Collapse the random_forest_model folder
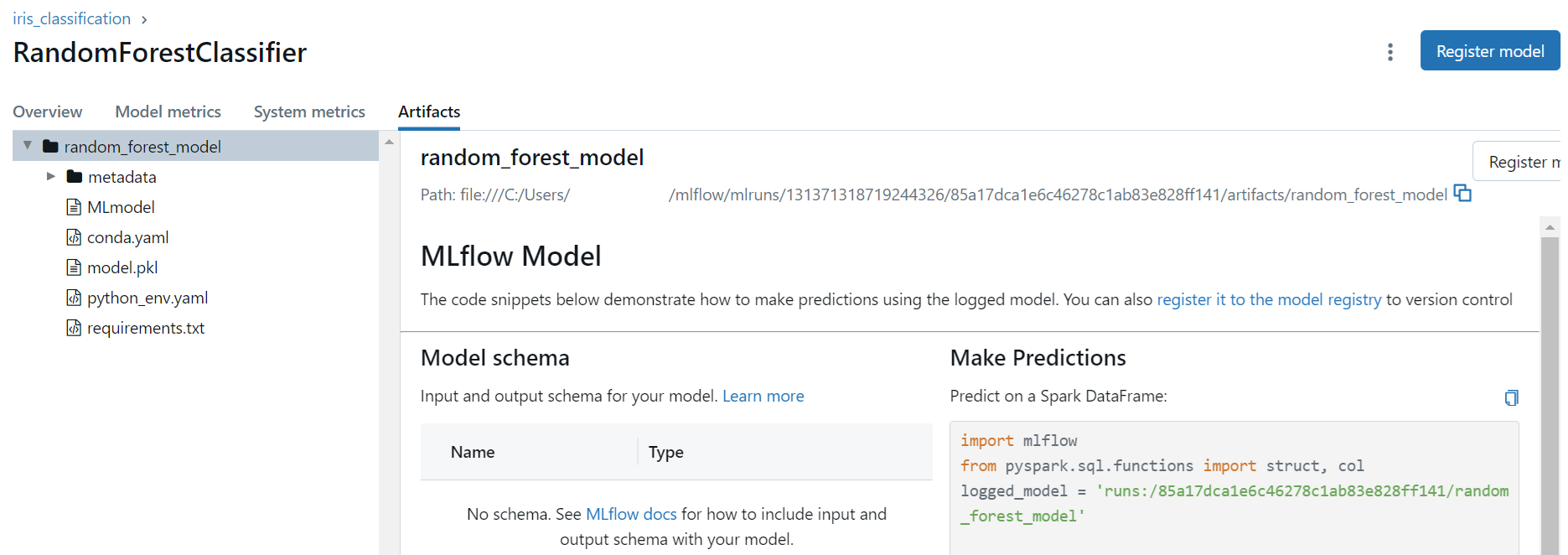This screenshot has height=555, width=1568. click(x=28, y=146)
